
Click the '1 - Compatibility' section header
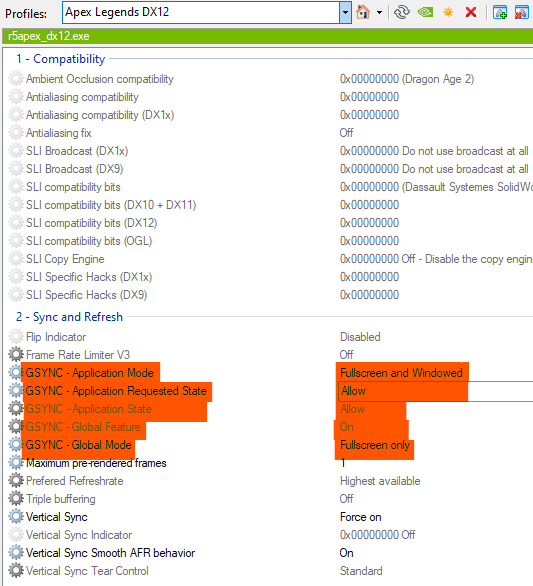click(61, 59)
